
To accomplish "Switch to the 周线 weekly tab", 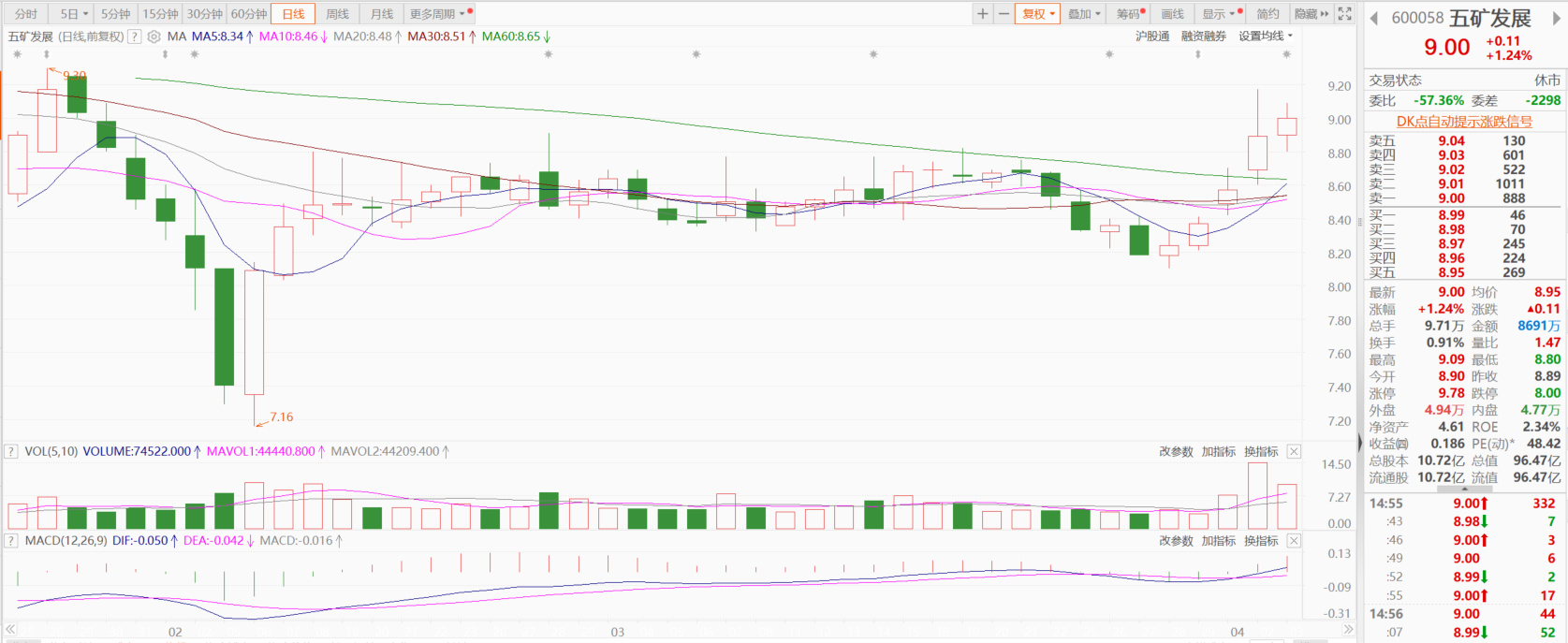I will [x=337, y=14].
